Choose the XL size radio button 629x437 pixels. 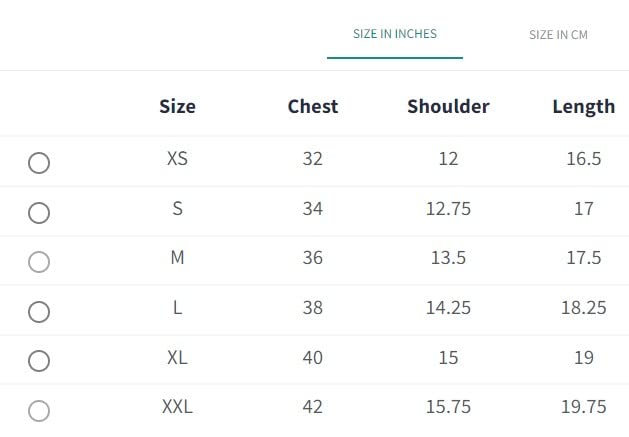tap(39, 361)
